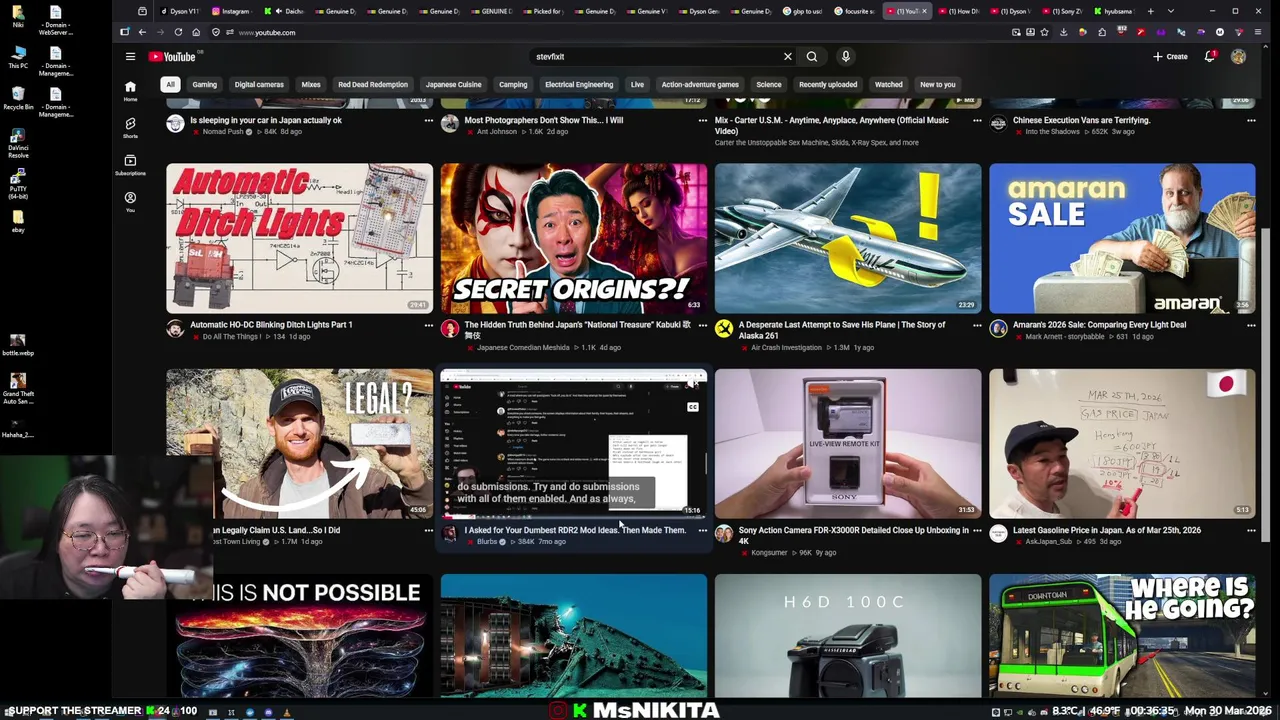The image size is (1280, 720).
Task: Select the Japanese Cuisine chip
Action: point(453,84)
